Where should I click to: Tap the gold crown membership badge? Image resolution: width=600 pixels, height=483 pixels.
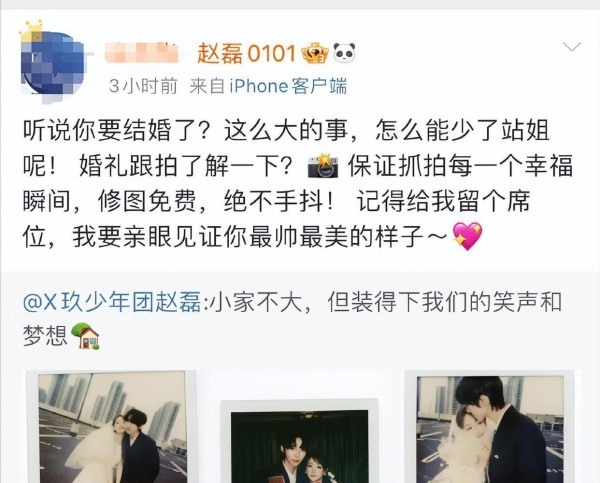click(x=315, y=53)
